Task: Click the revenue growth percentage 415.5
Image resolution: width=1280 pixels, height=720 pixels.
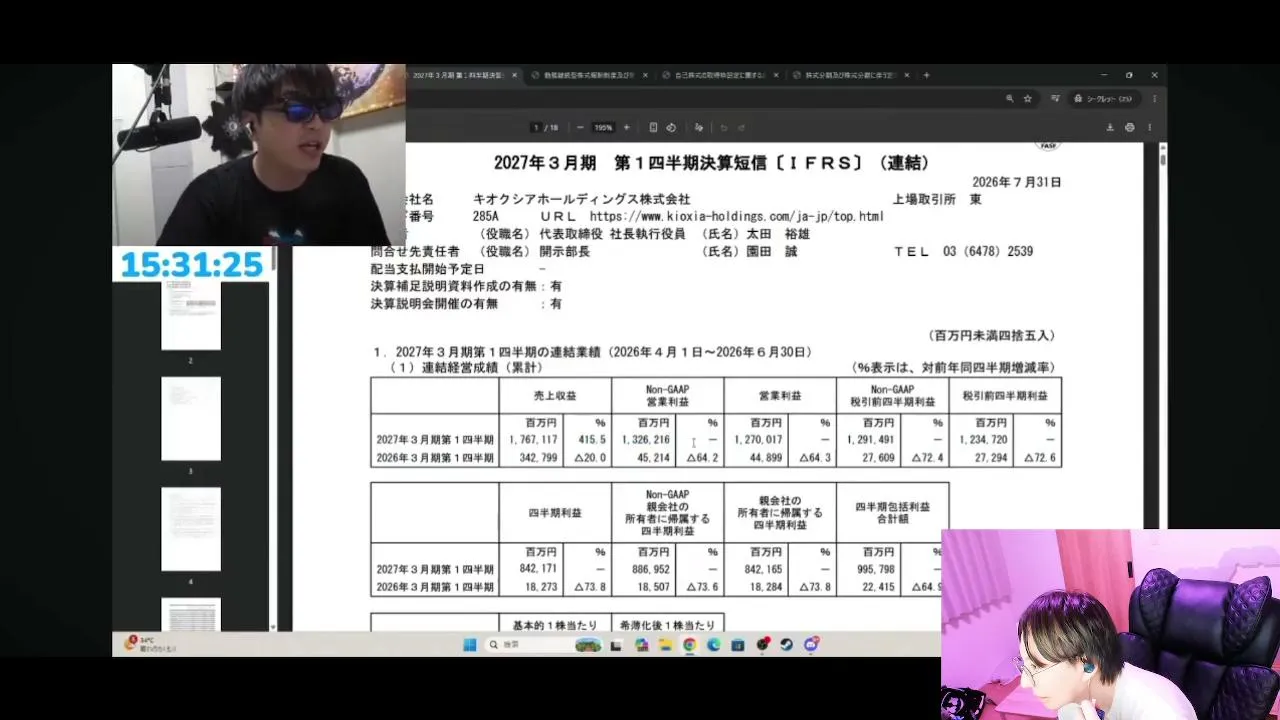Action: [592, 439]
